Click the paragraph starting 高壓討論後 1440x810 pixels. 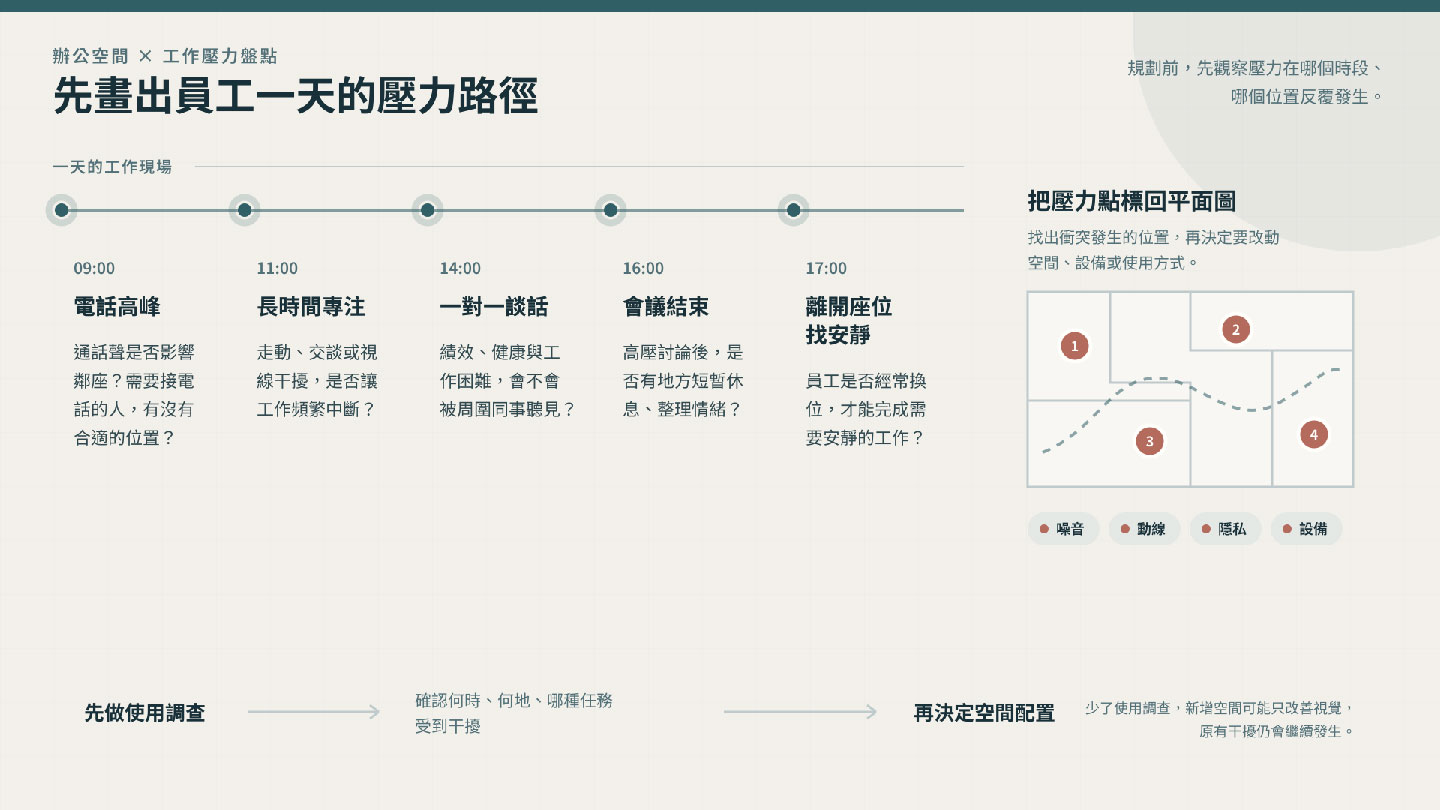click(x=683, y=381)
